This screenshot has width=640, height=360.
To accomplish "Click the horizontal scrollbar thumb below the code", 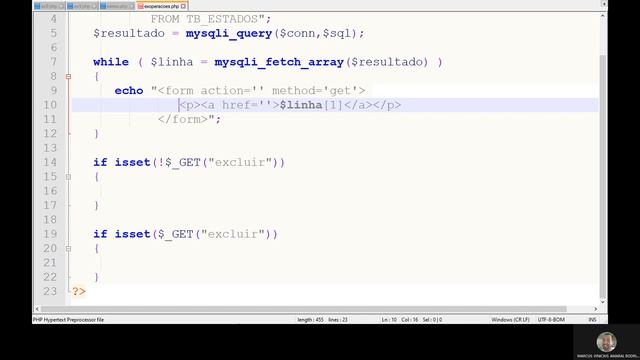I will click(303, 309).
